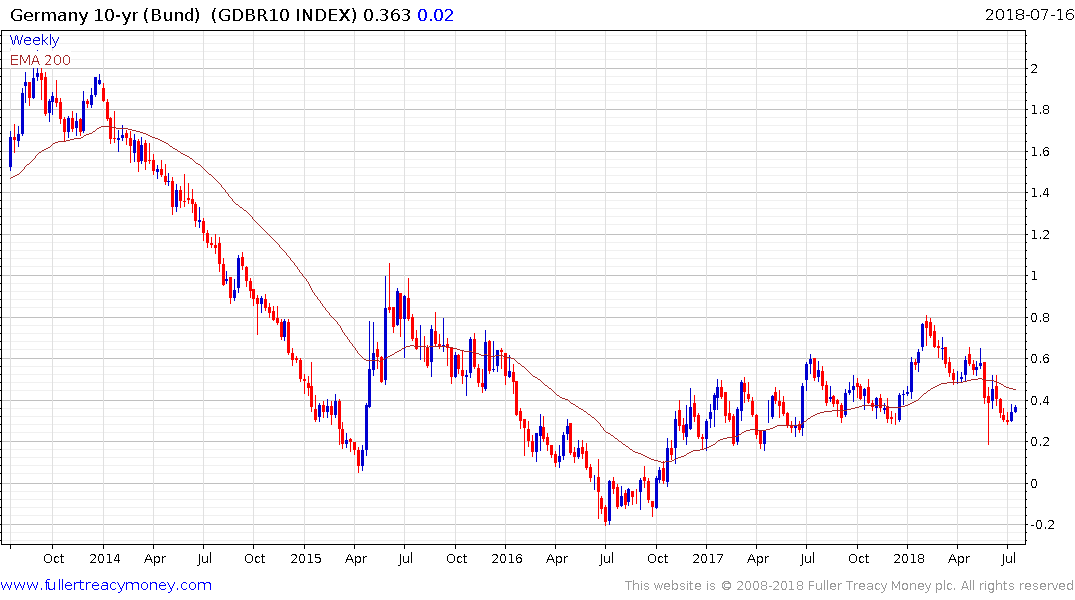The width and height of the screenshot is (1075, 600).
Task: Select the 1.6 label on the yield axis
Action: pos(1041,152)
